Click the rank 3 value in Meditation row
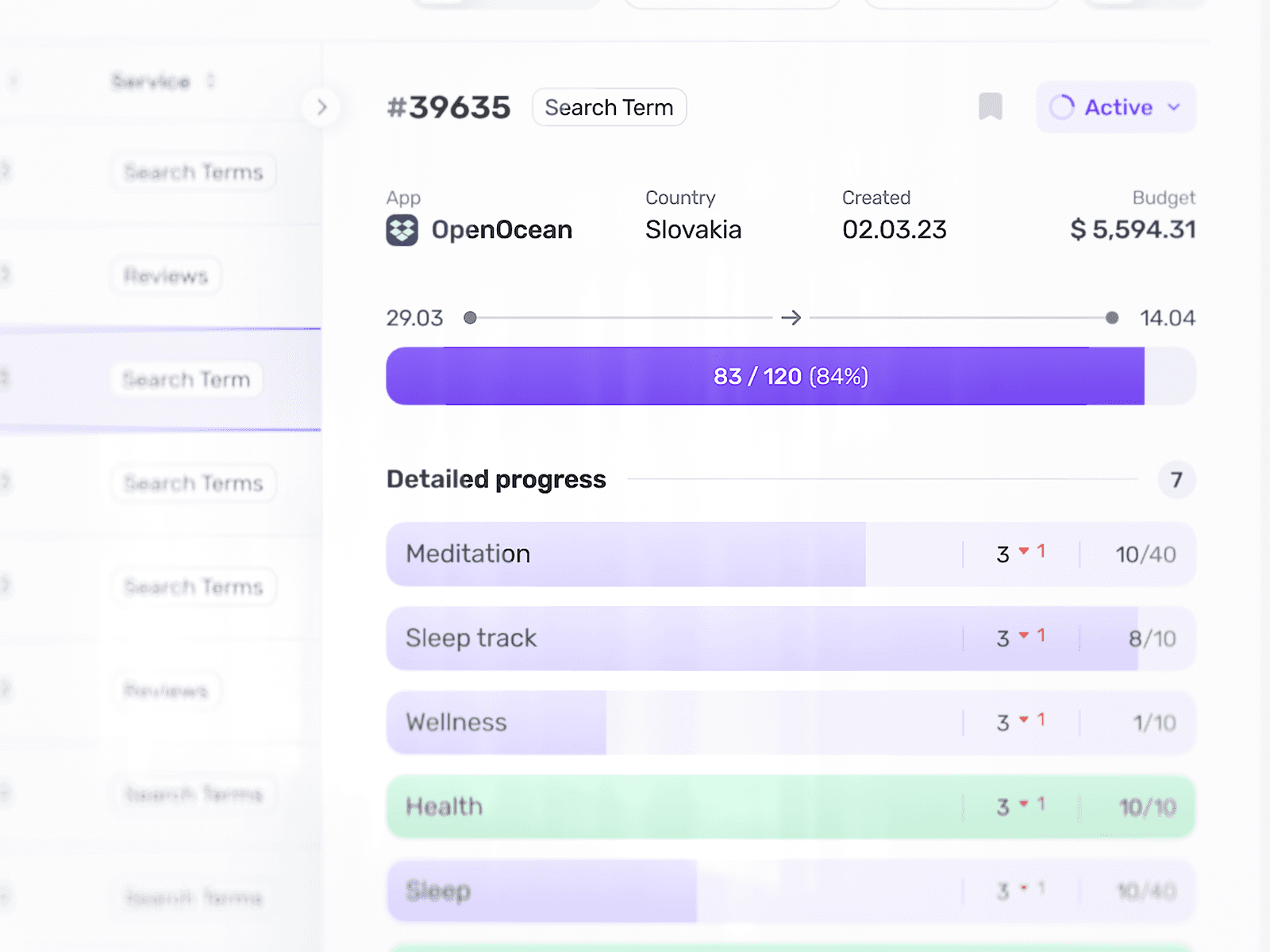Viewport: 1270px width, 952px height. pos(1003,555)
